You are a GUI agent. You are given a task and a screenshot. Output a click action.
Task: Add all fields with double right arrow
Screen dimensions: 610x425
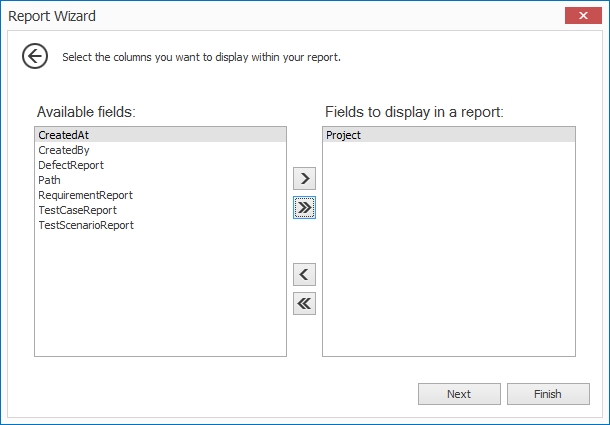click(x=305, y=207)
